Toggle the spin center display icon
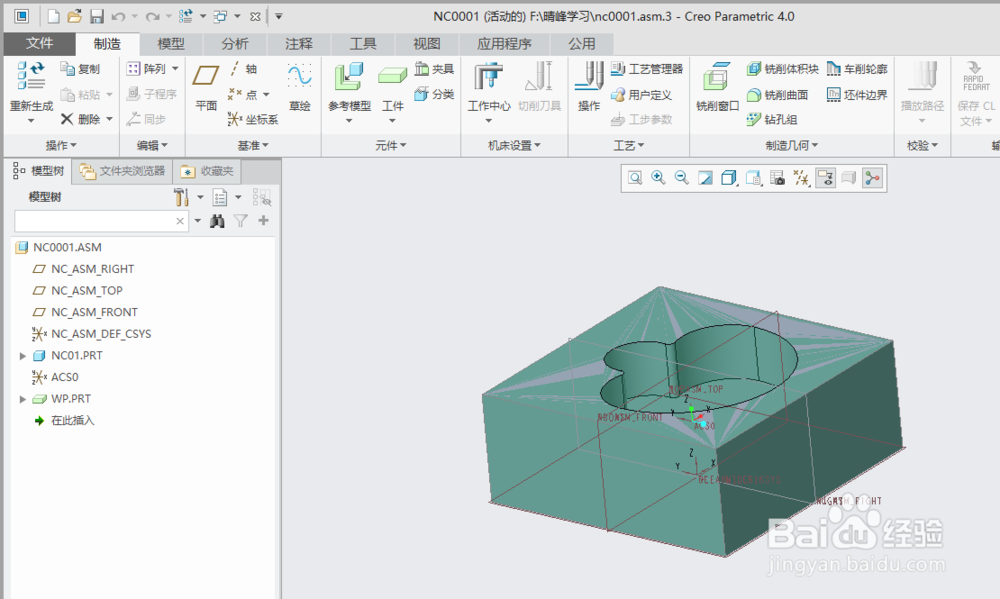This screenshot has width=1000, height=599. tap(872, 178)
